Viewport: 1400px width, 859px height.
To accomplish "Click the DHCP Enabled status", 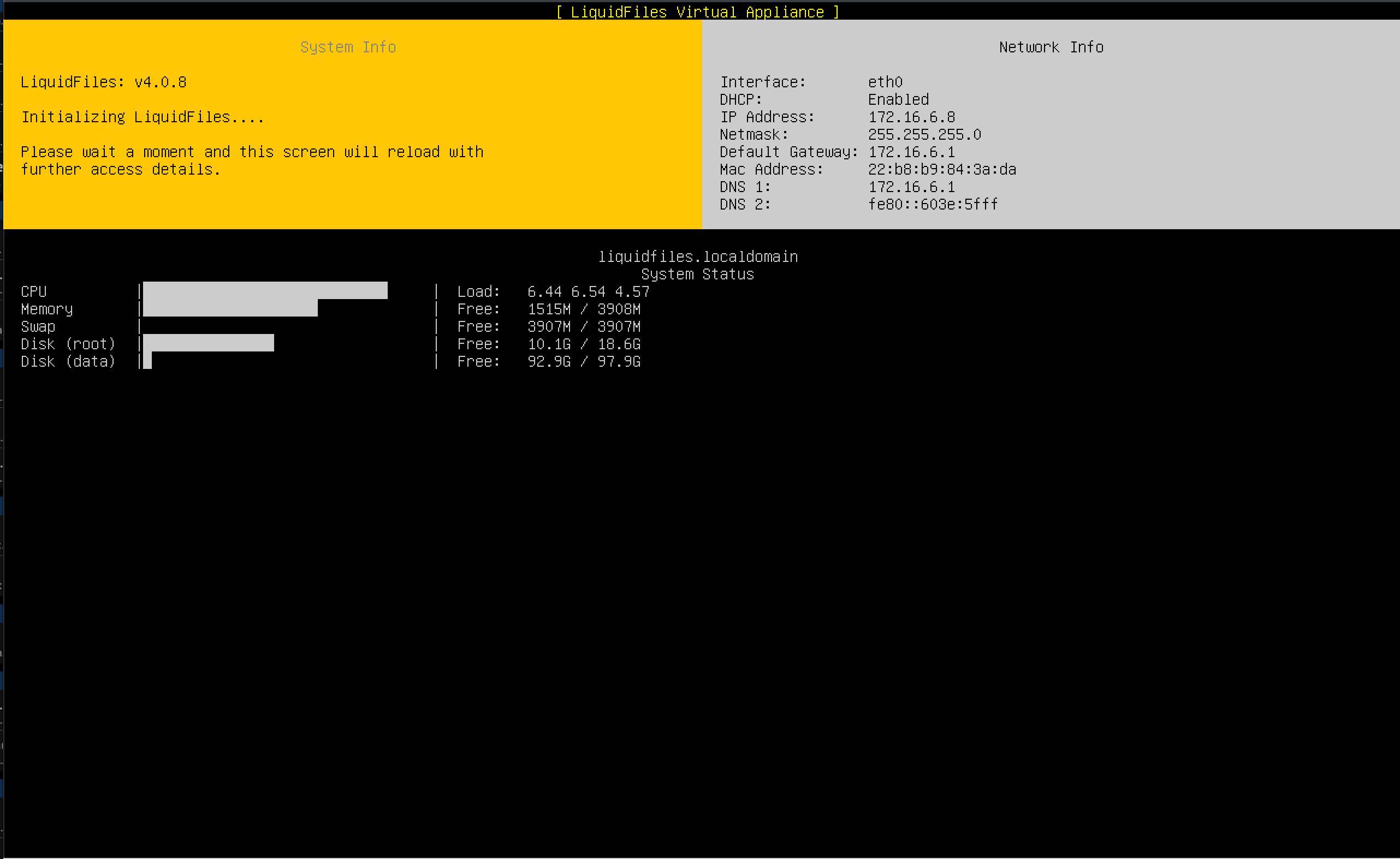I will click(898, 99).
